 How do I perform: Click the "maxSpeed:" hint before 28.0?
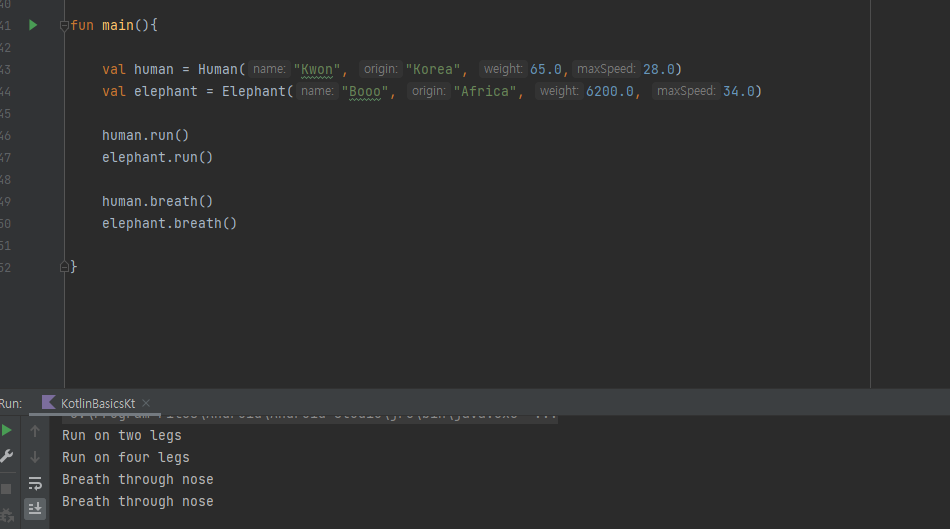tap(606, 69)
